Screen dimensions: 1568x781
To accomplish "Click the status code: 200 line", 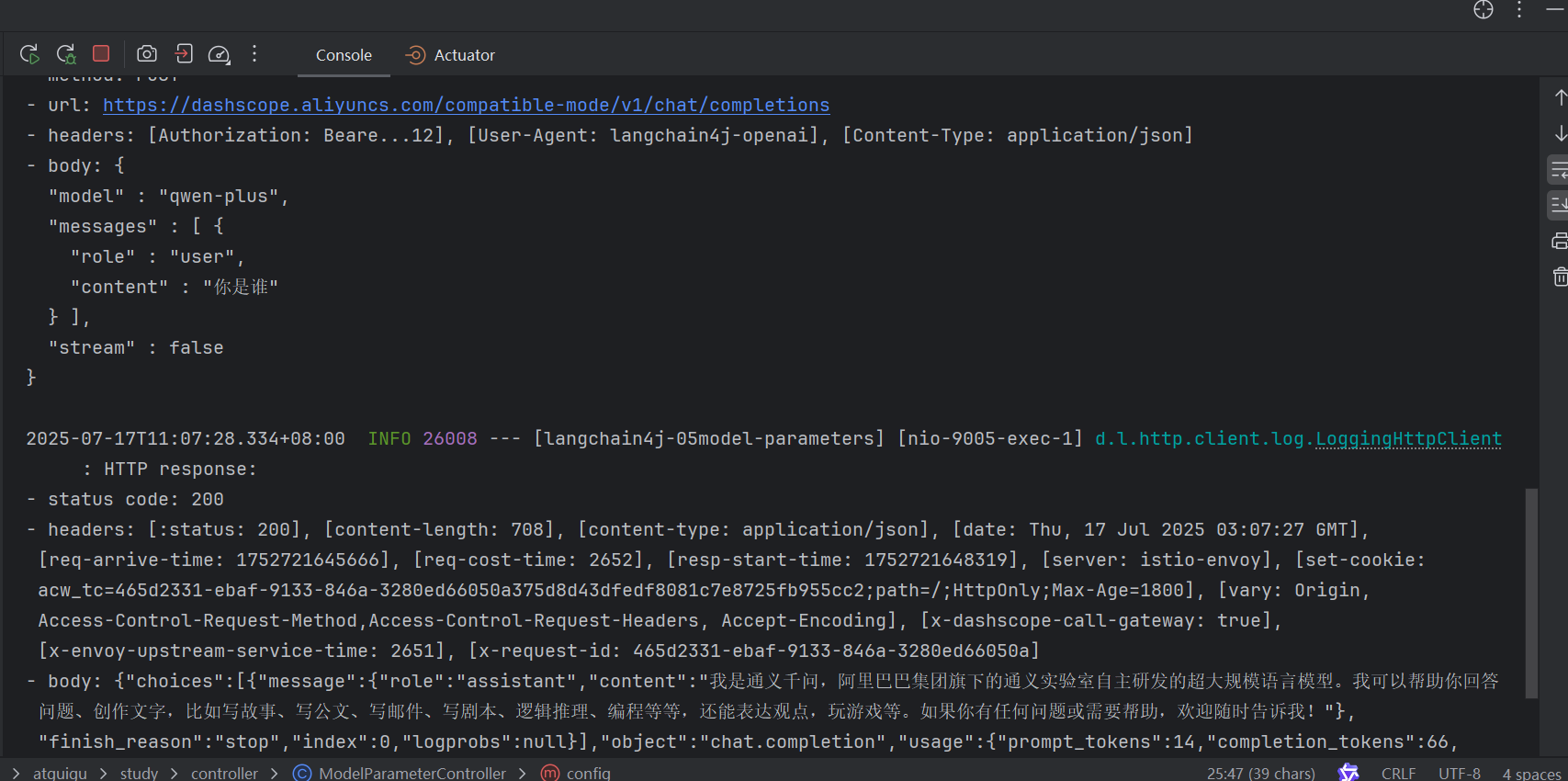I will tap(125, 499).
